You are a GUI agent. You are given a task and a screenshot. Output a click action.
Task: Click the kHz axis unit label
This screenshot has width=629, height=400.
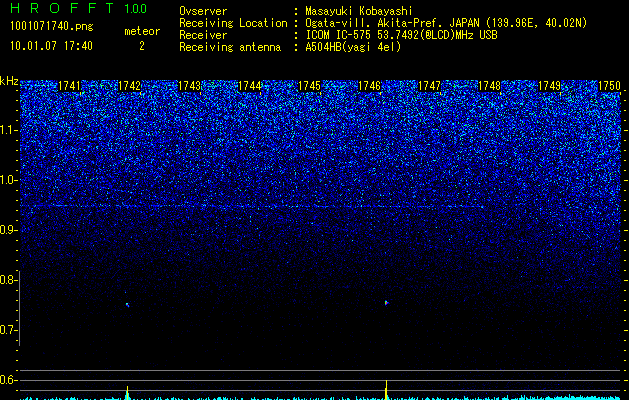(x=9, y=81)
